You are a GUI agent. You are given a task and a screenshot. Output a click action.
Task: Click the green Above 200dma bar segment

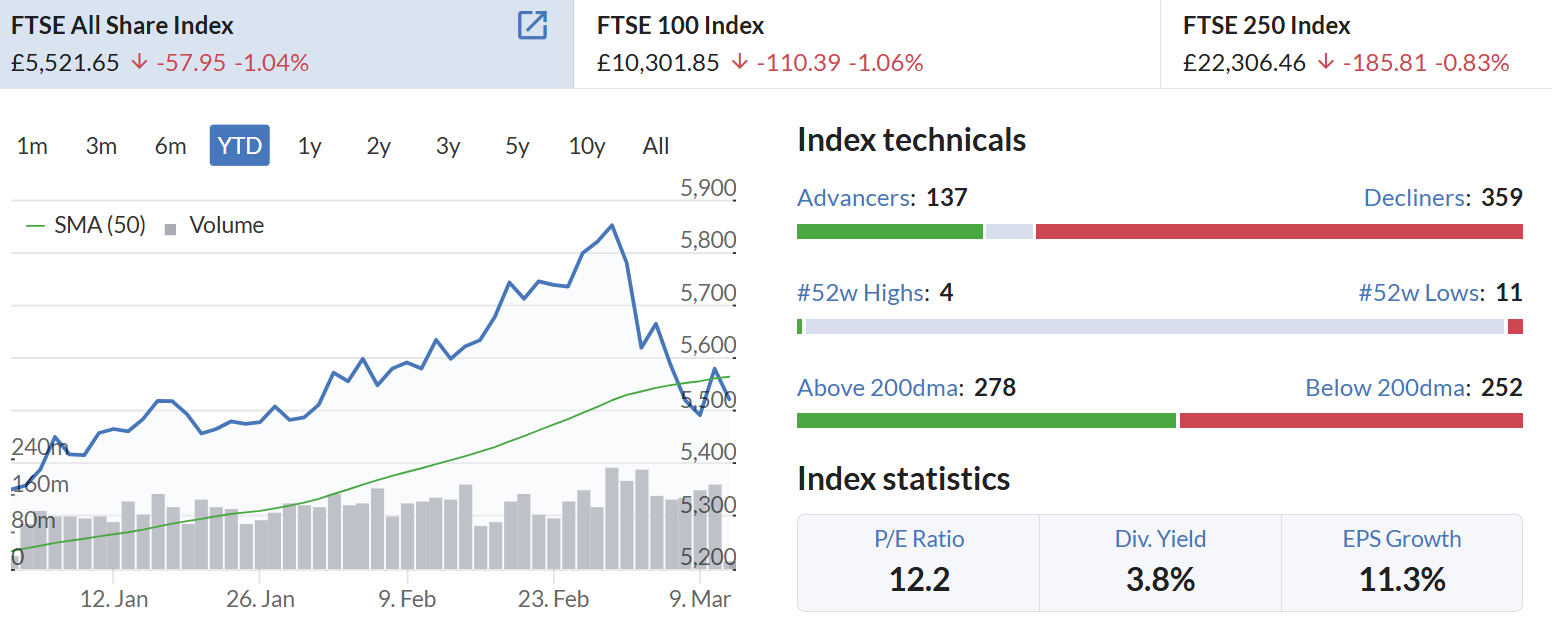click(986, 420)
